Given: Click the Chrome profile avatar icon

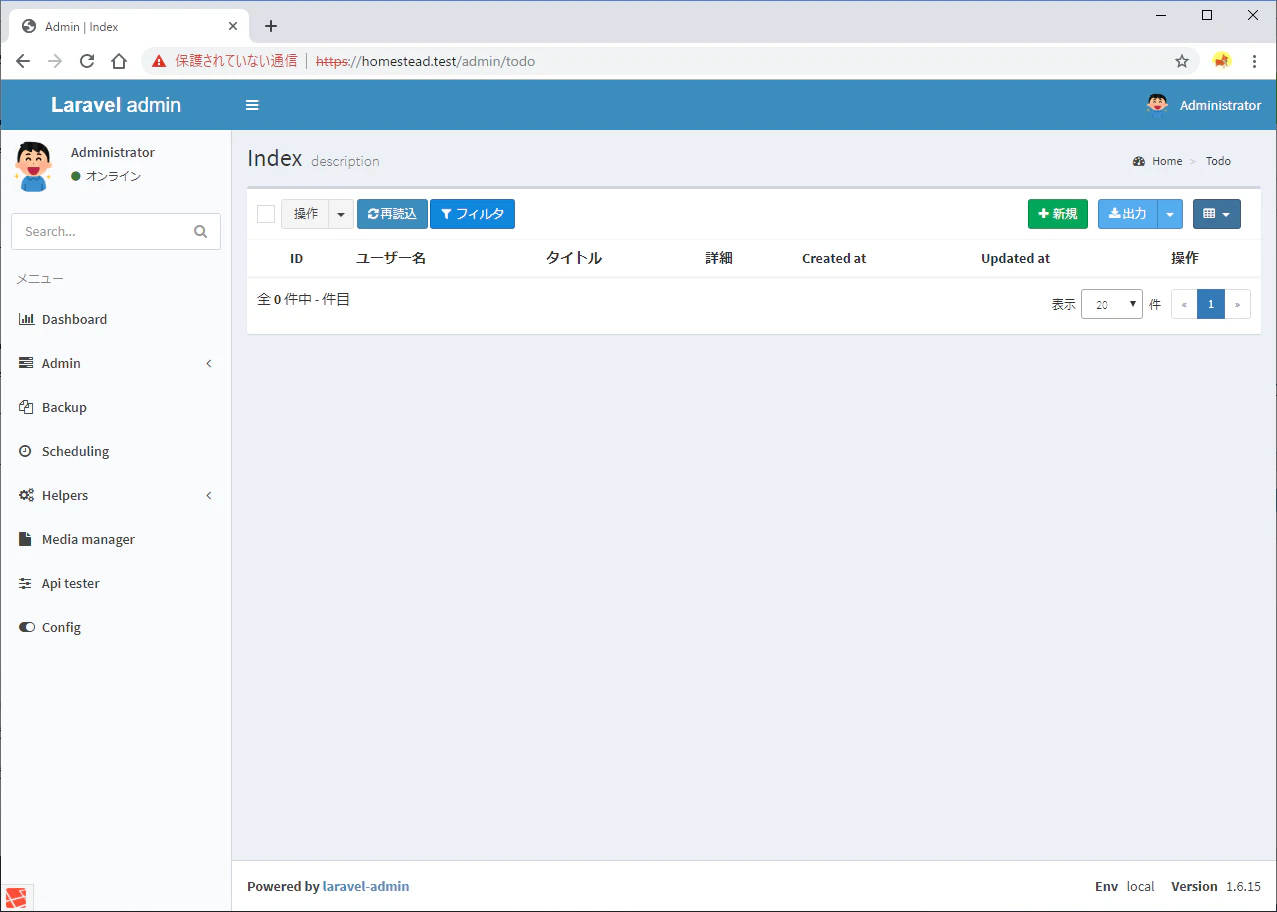Looking at the screenshot, I should pyautogui.click(x=1222, y=61).
